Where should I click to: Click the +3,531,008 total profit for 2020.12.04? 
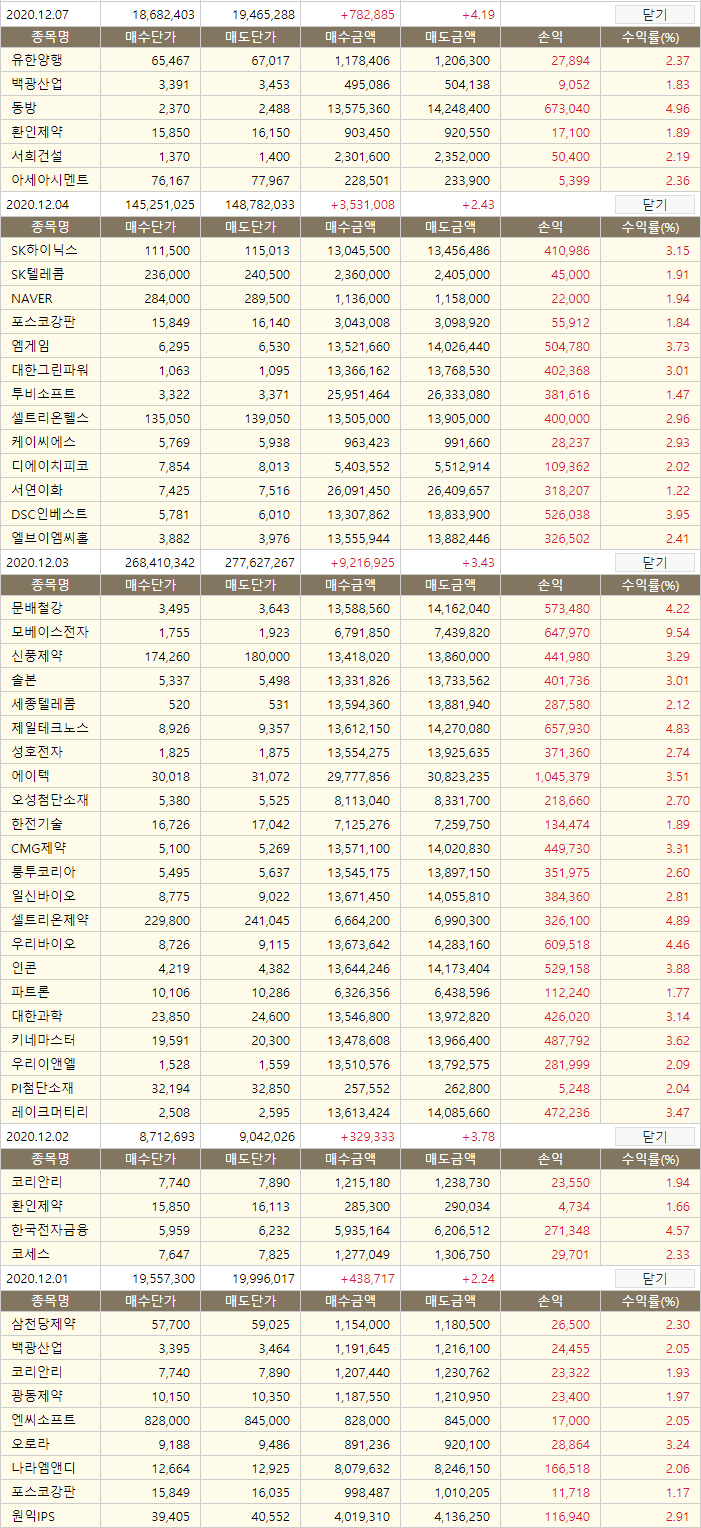coord(362,205)
